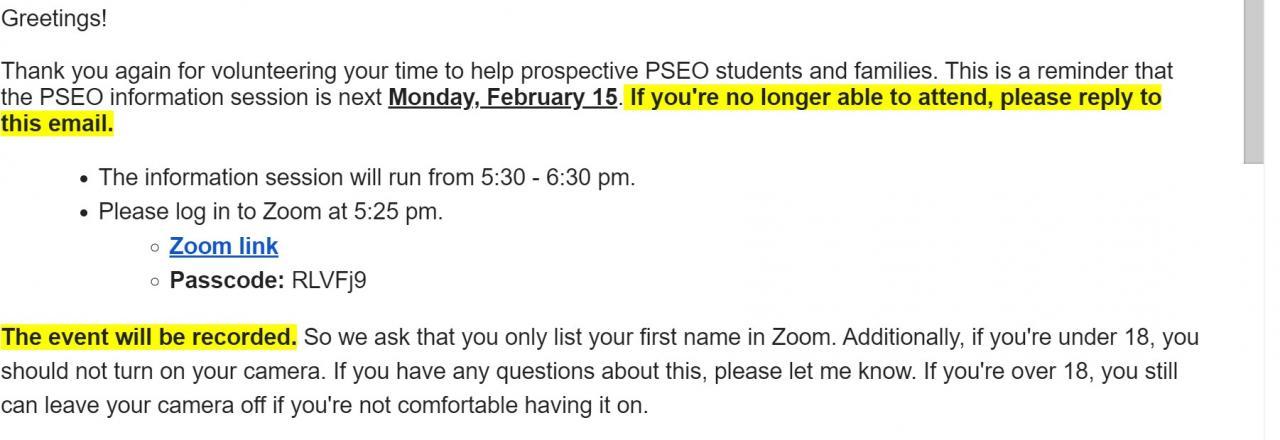This screenshot has width=1280, height=440.
Task: Click the vertical scrollbar thumb
Action: [1253, 80]
